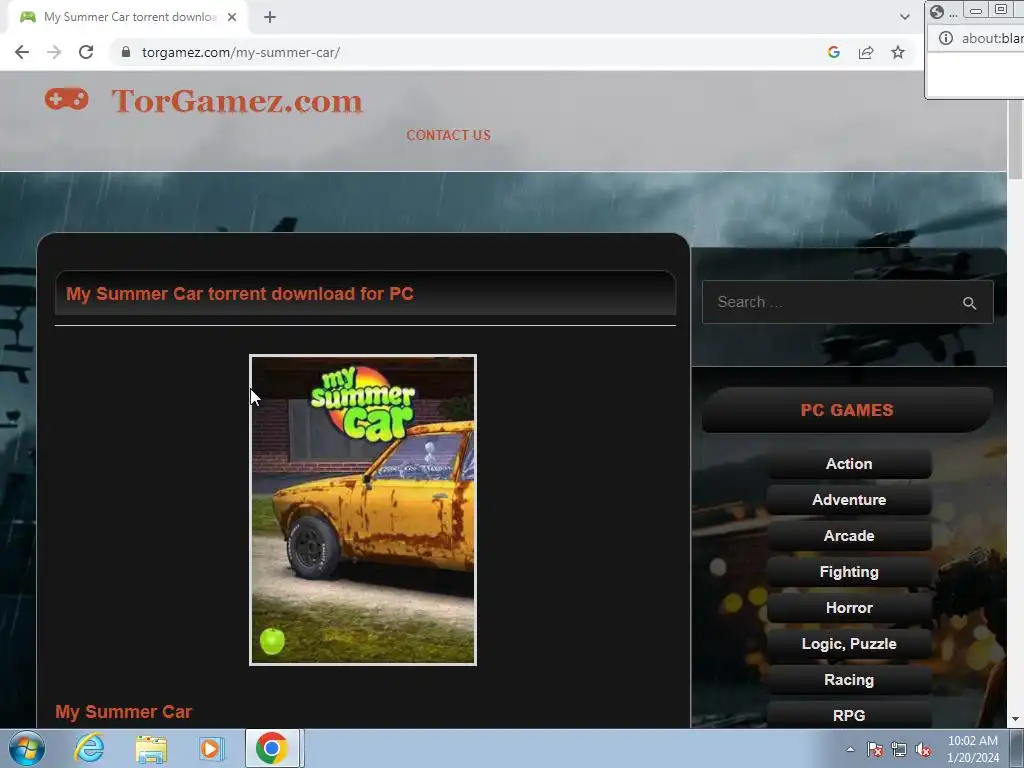Click the TorGamez gamepad logo icon
The image size is (1024, 768).
[x=67, y=99]
